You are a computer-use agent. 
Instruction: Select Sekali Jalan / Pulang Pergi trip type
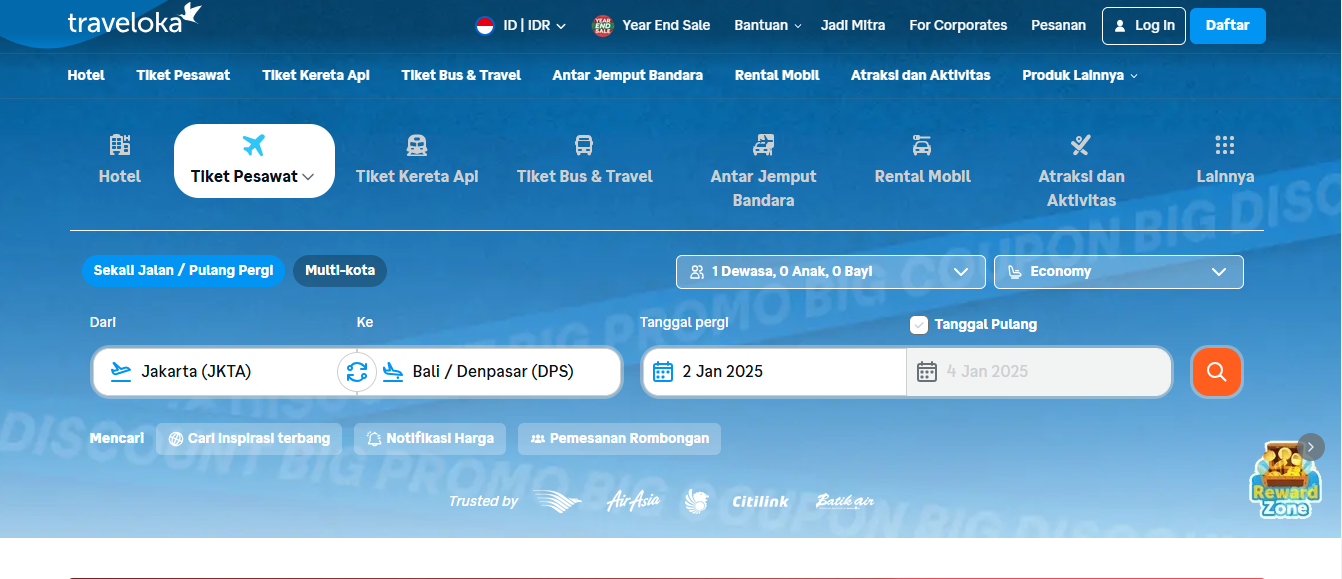point(183,271)
